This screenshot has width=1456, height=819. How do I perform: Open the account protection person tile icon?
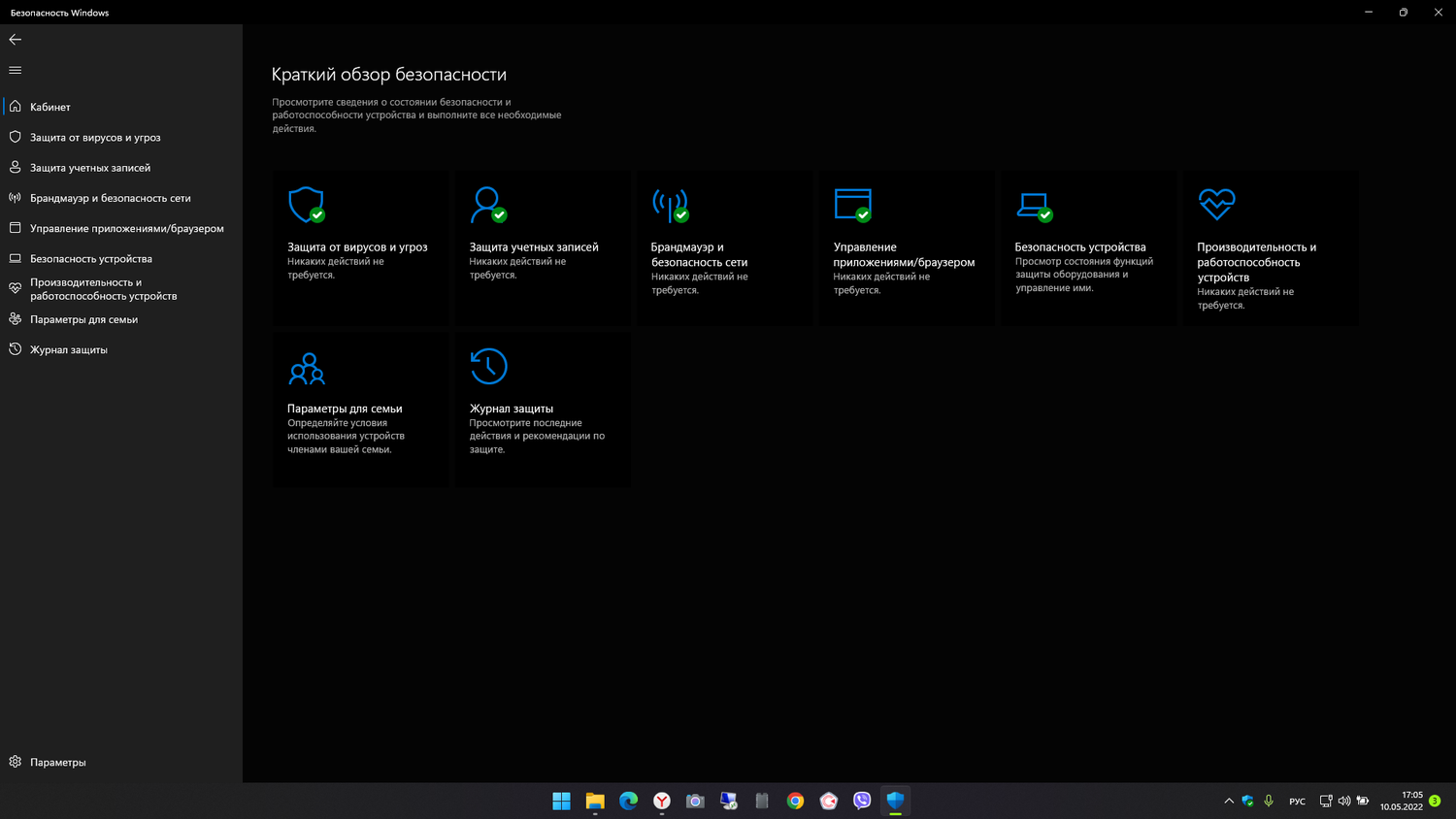487,205
